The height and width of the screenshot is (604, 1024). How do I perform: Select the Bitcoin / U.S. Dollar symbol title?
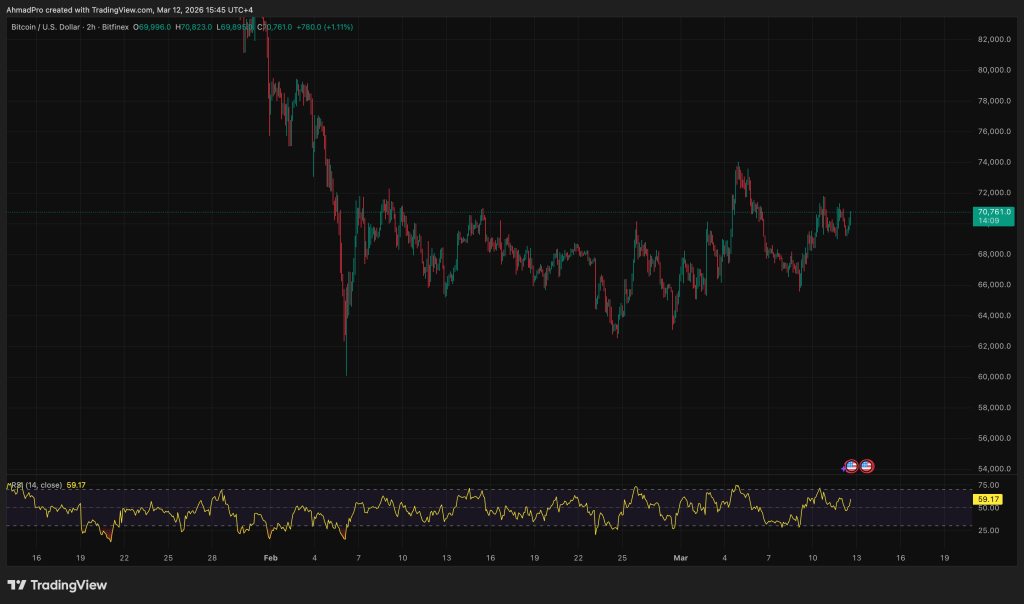(46, 27)
